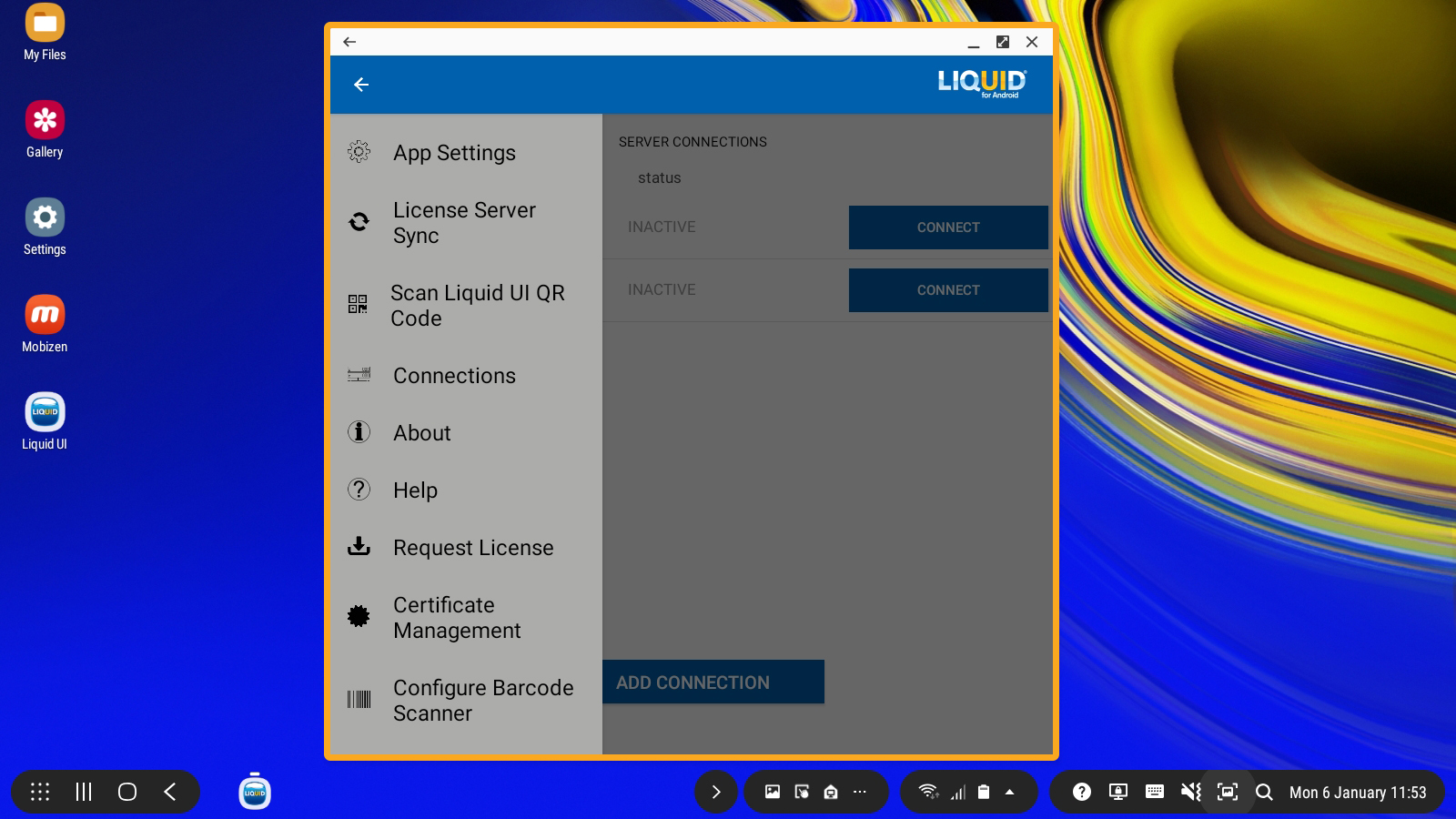
Task: Open the apps grid in taskbar
Action: (40, 792)
